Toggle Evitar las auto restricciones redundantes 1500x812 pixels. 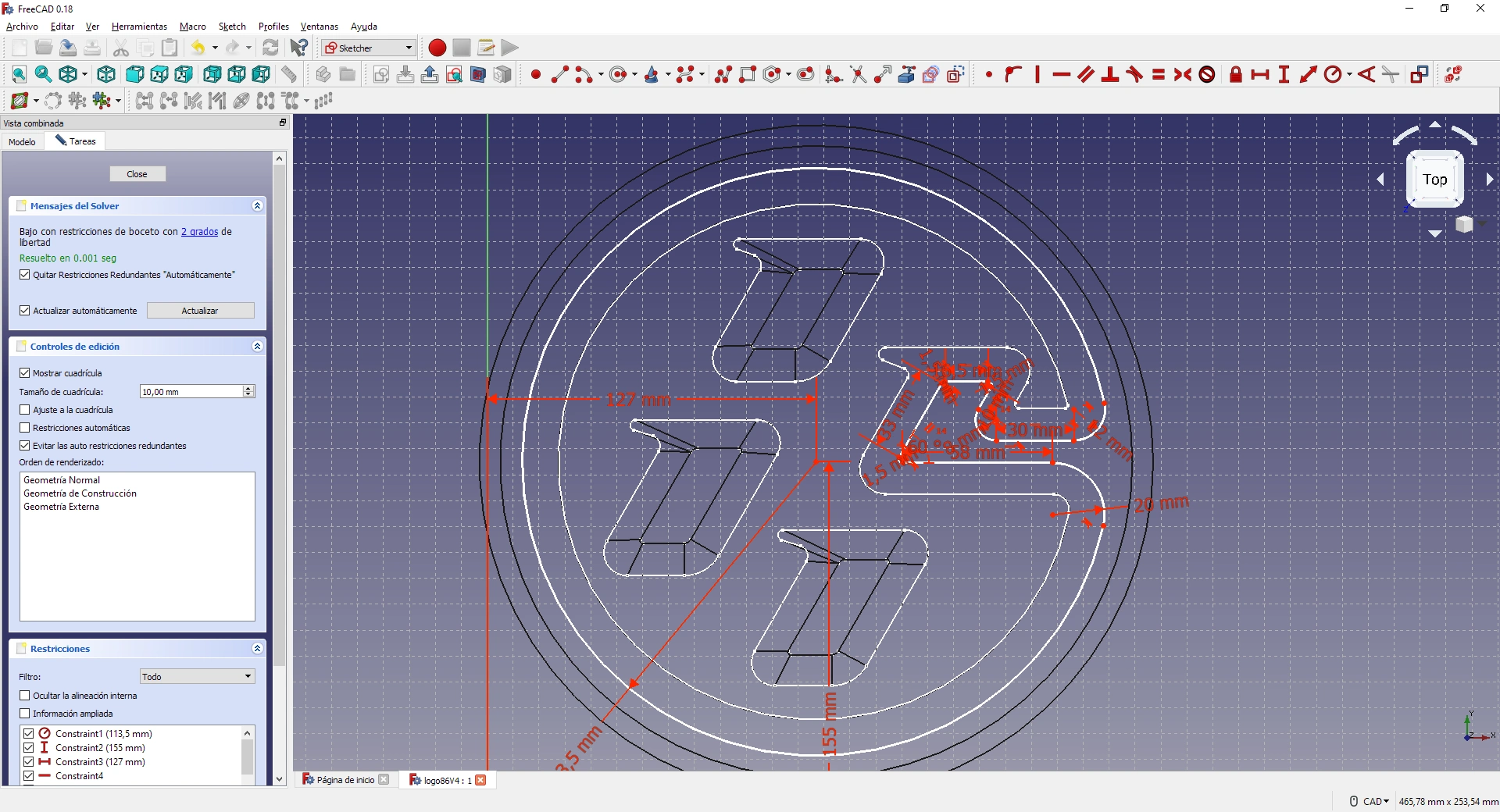[25, 446]
